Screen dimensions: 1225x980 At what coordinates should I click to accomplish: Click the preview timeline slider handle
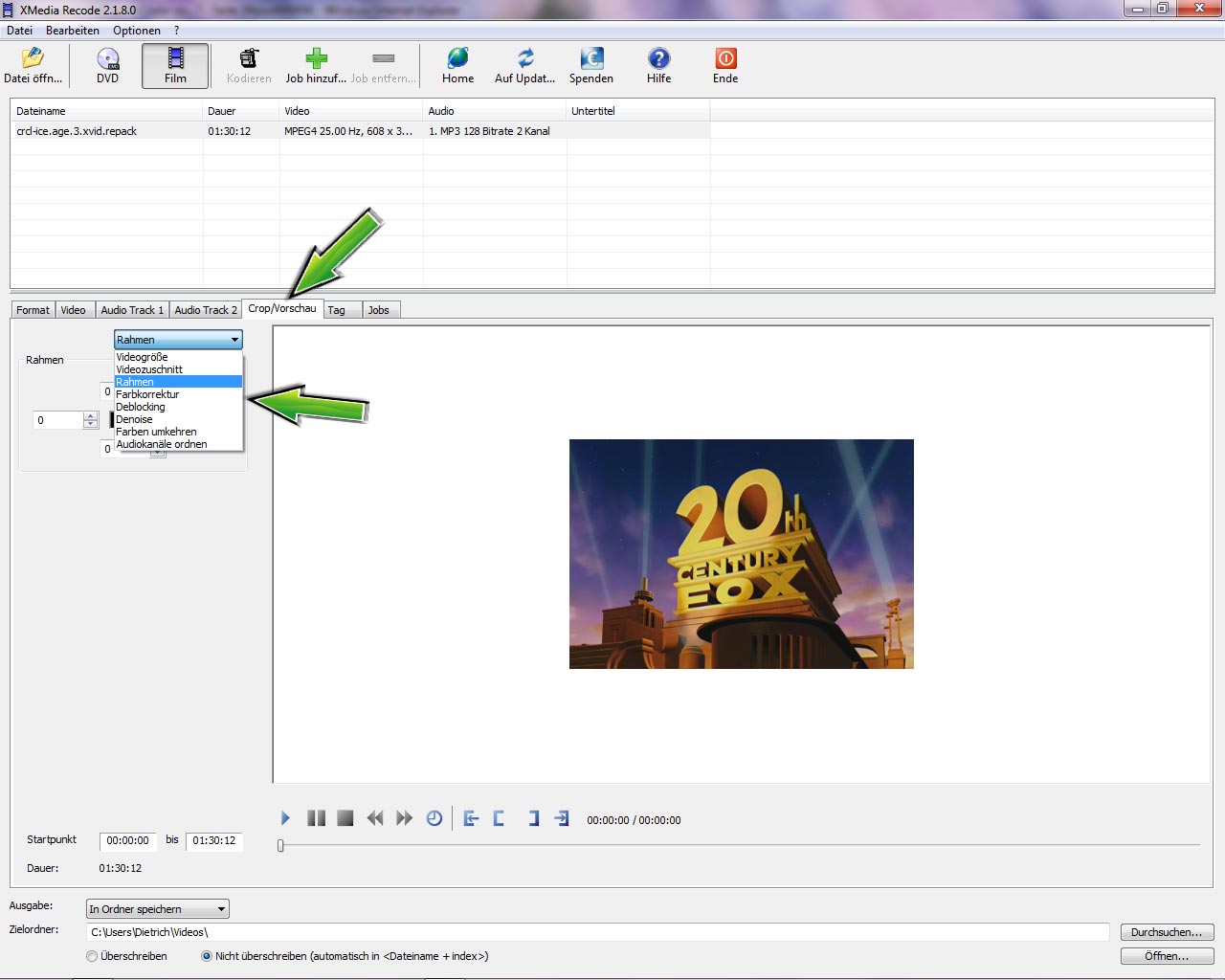tap(280, 845)
